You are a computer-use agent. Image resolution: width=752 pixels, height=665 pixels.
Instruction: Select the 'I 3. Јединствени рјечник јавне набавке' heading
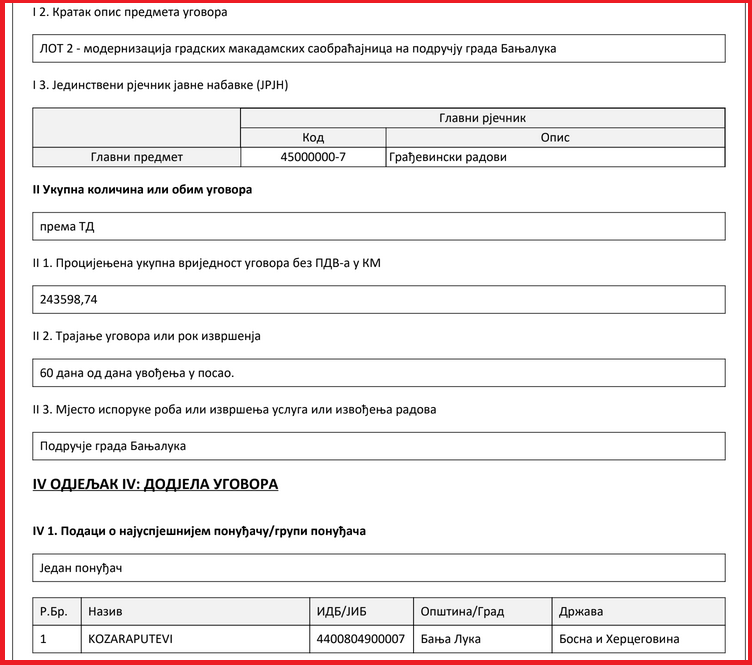(160, 85)
